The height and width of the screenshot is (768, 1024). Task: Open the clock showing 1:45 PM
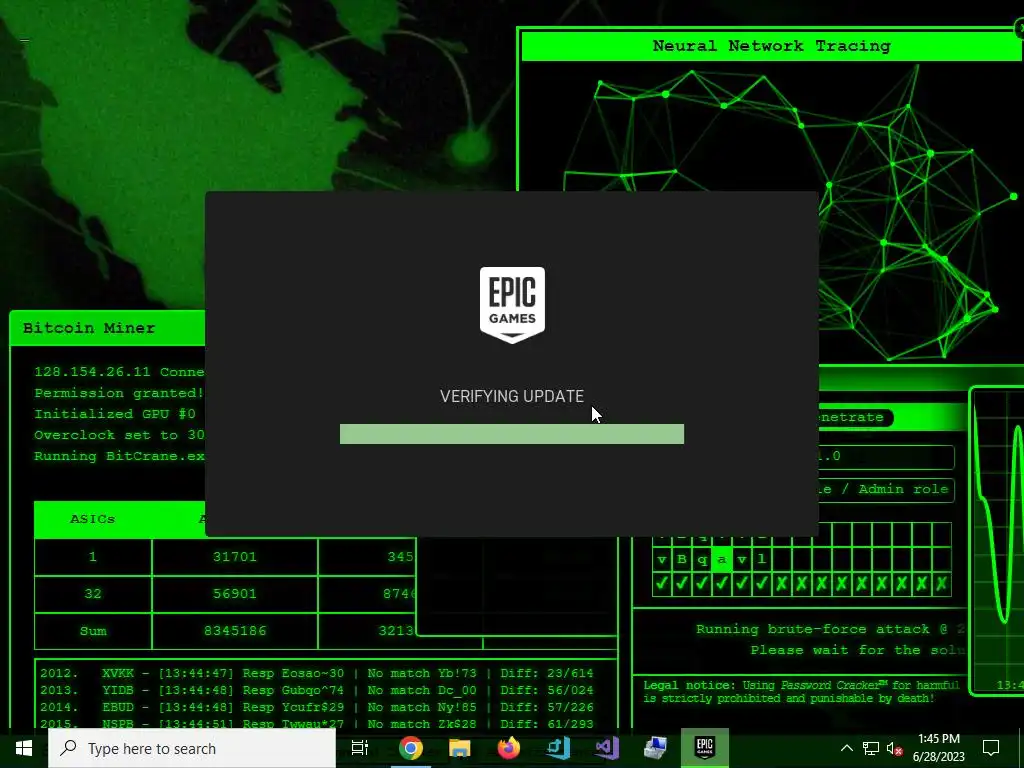click(x=938, y=748)
